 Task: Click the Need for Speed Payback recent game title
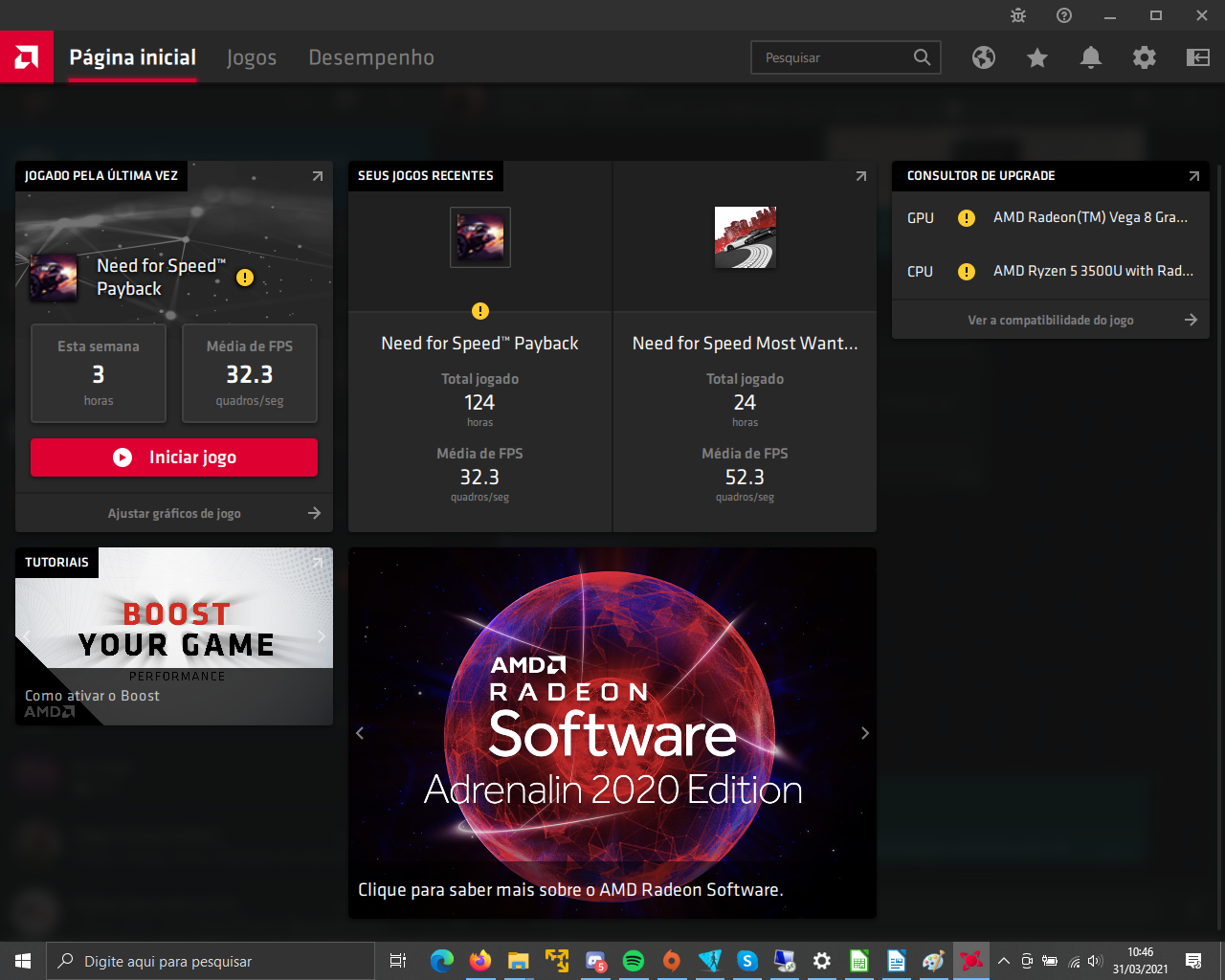click(x=479, y=344)
